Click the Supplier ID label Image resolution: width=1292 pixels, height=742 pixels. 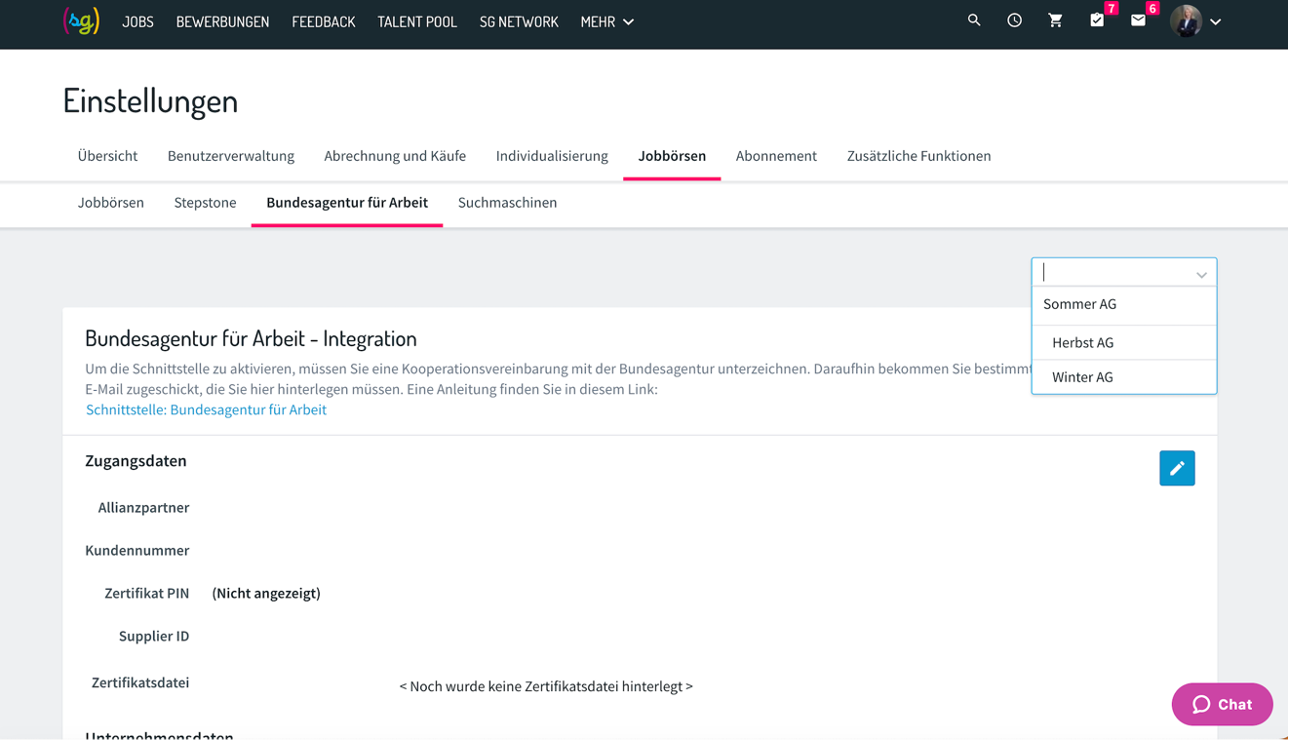click(154, 637)
